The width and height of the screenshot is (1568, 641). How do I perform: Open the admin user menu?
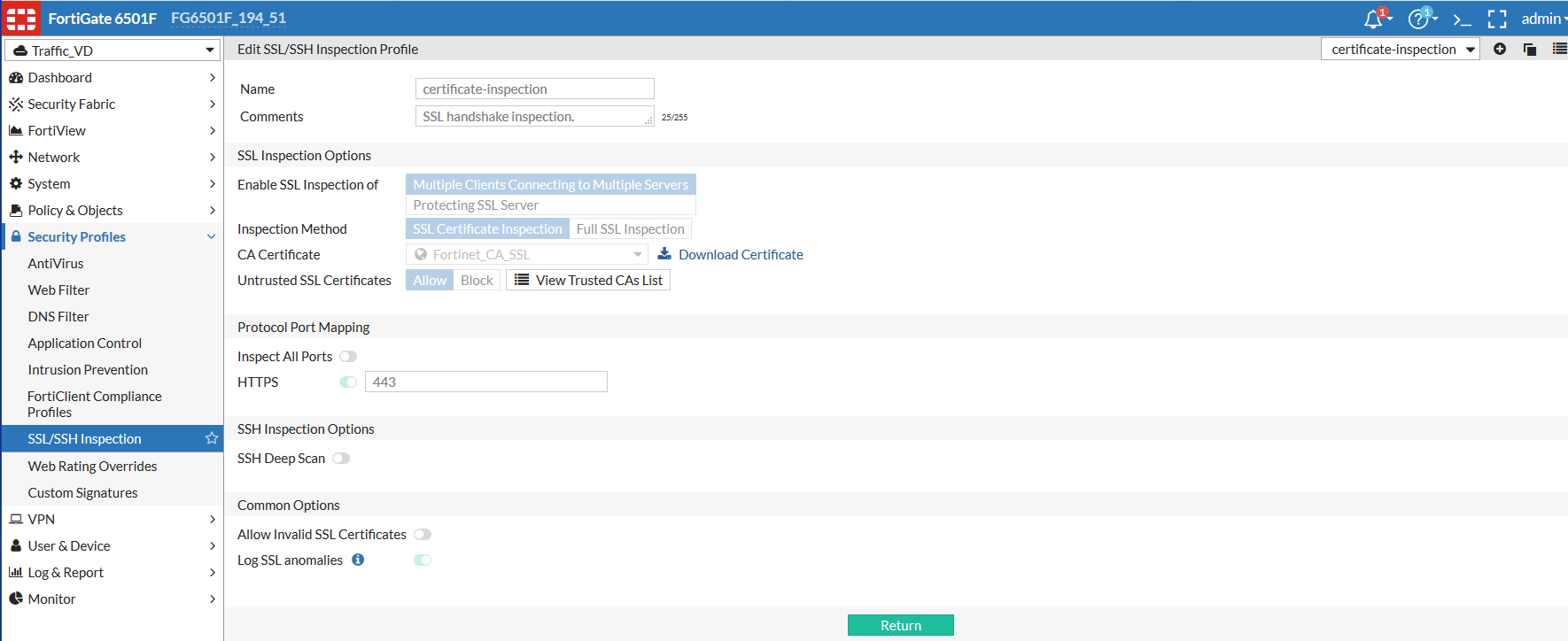pos(1543,19)
